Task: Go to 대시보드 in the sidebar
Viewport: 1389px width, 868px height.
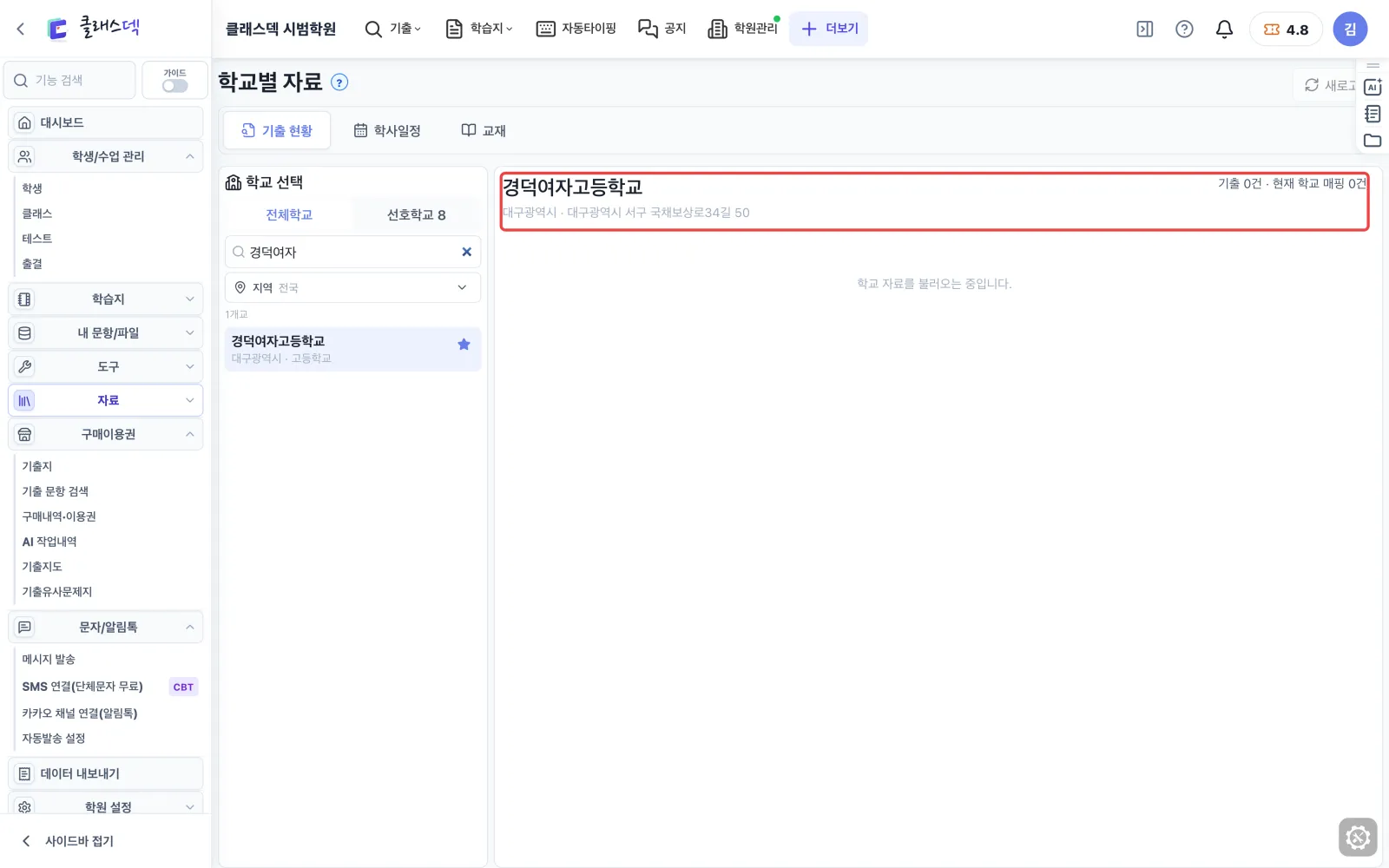Action: coord(106,122)
